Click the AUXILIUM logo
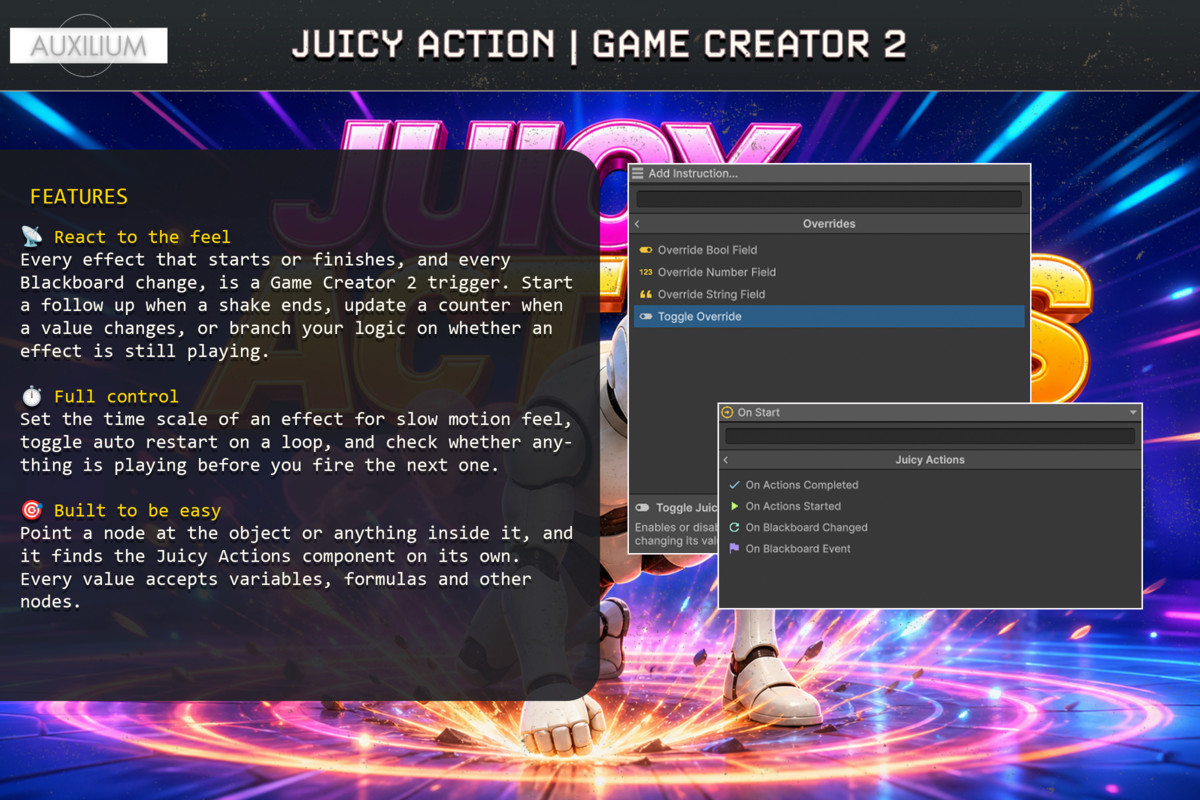1200x800 pixels. 88,45
